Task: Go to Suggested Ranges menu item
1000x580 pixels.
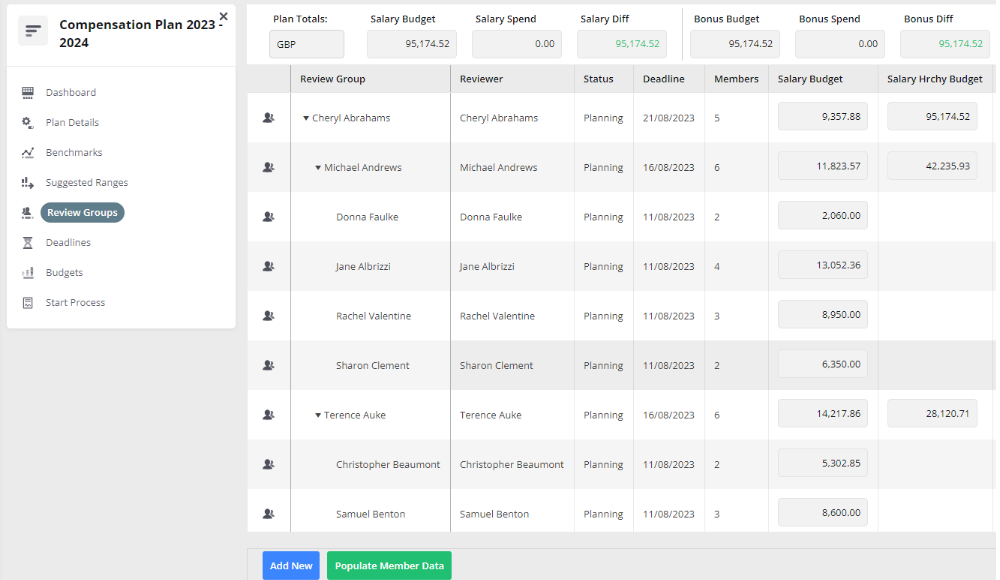Action: pos(86,183)
